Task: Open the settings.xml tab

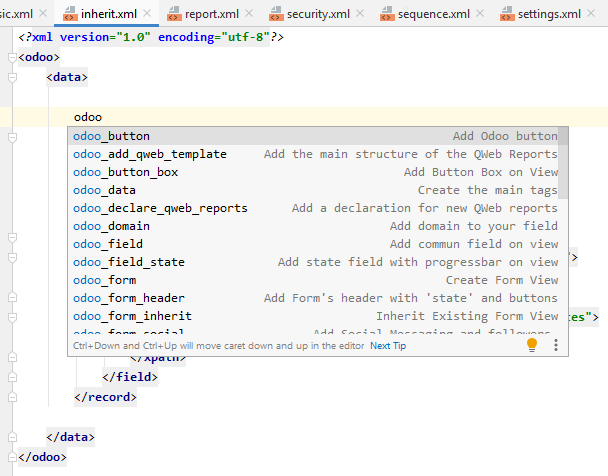Action: tap(549, 14)
